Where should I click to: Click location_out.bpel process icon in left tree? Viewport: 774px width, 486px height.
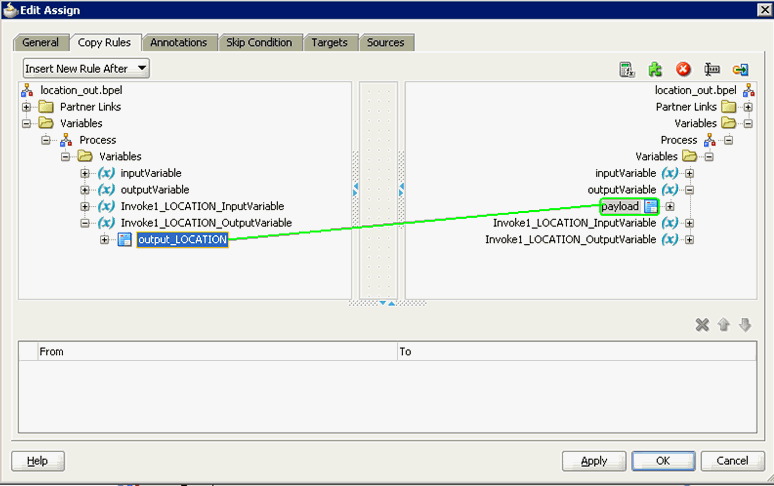27,90
